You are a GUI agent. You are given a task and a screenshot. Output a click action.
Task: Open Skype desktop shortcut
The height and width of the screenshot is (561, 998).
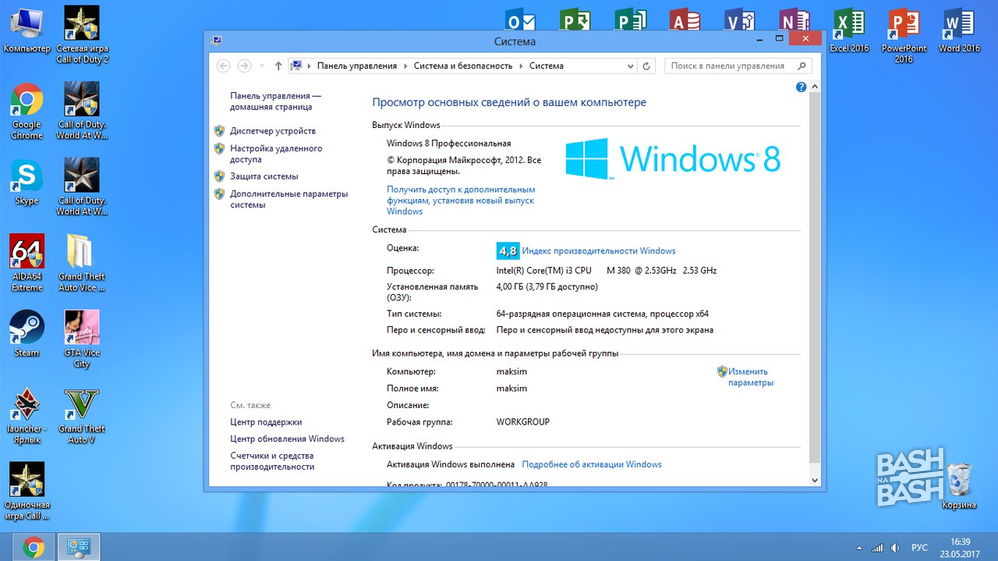coord(26,183)
